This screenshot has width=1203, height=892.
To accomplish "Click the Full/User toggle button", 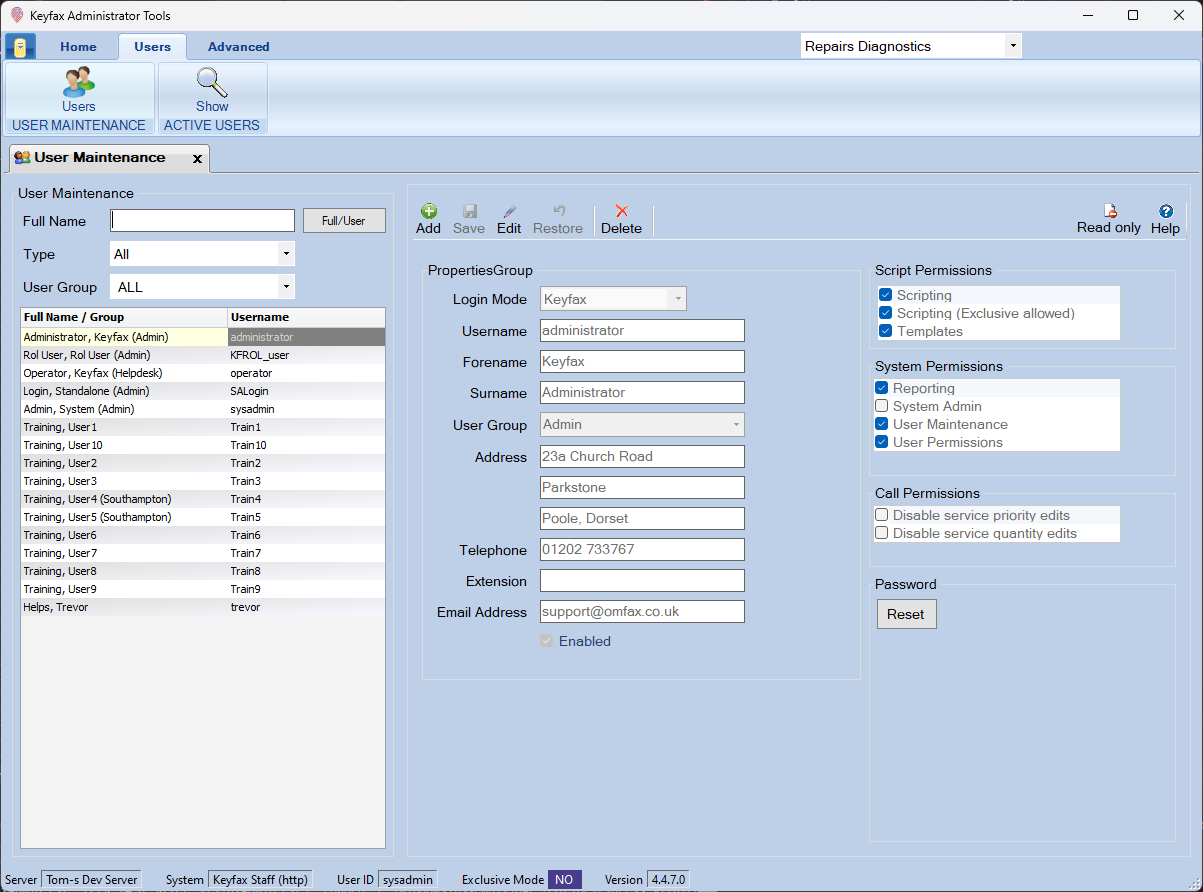I will tap(344, 221).
